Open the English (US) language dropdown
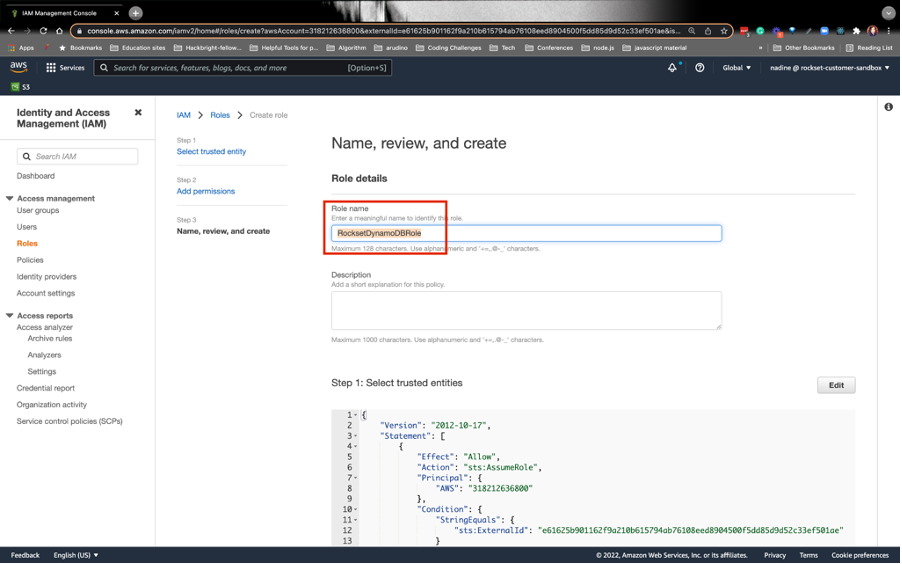This screenshot has width=902, height=564. tap(76, 555)
